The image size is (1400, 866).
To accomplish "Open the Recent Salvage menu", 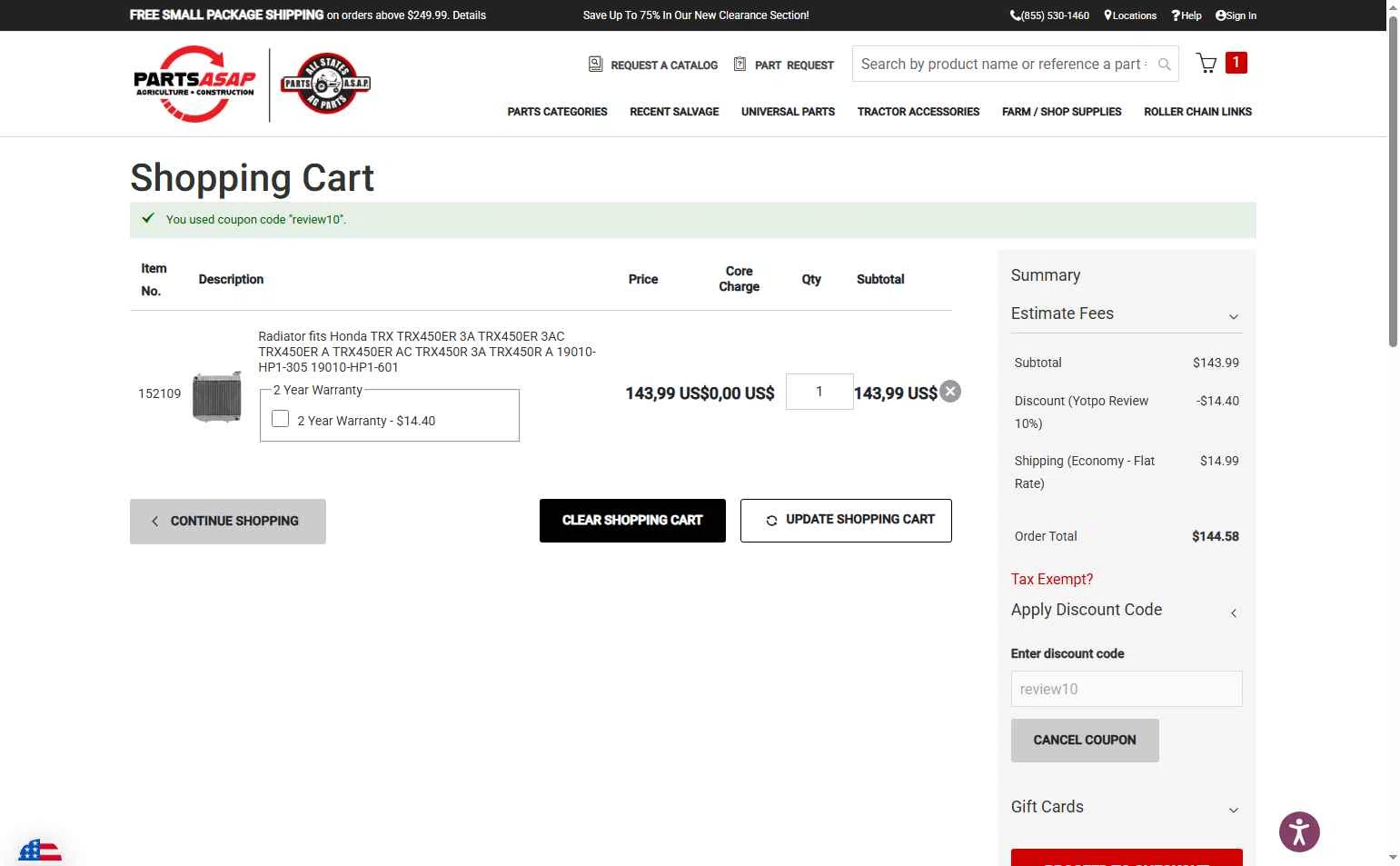I will point(674,112).
